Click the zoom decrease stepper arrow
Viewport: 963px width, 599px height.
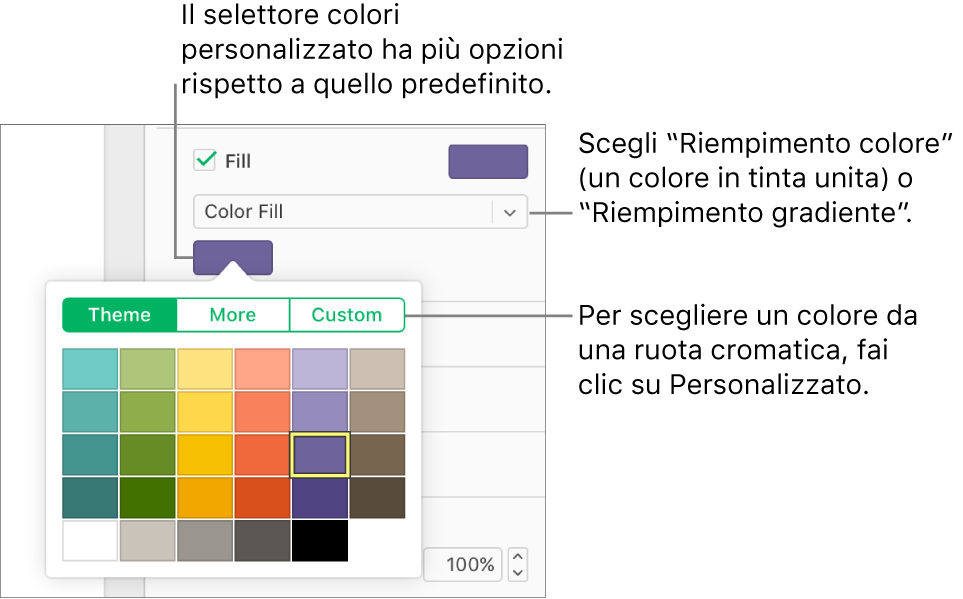[517, 570]
